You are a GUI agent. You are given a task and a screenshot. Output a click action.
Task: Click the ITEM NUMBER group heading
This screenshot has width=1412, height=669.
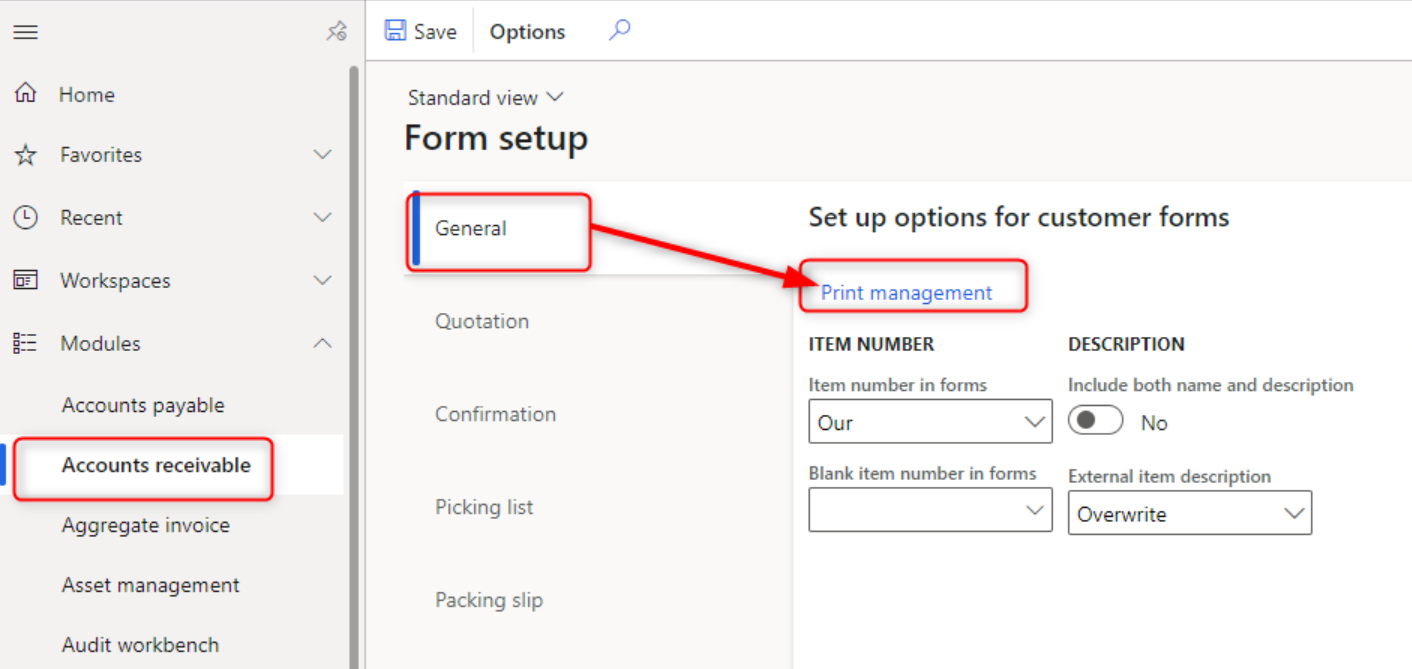click(871, 344)
